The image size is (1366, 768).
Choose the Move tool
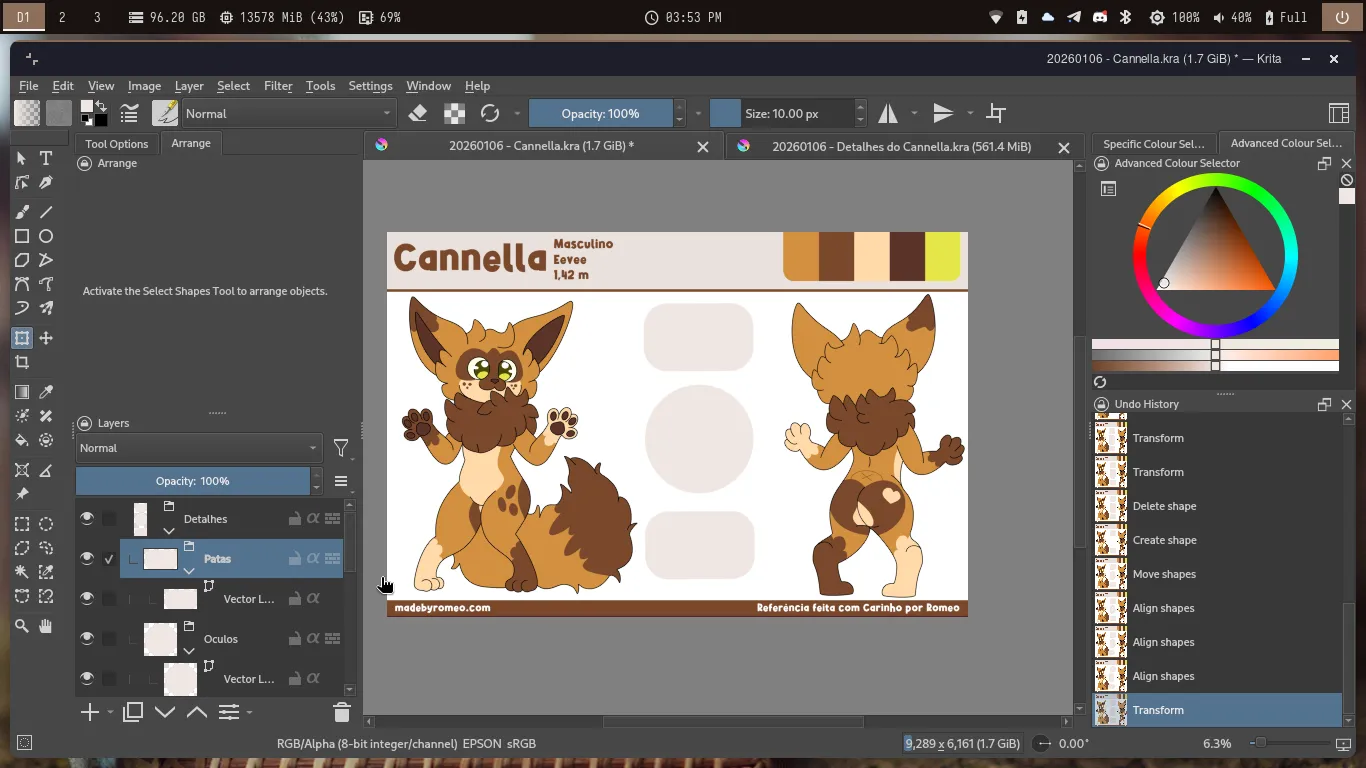click(46, 338)
